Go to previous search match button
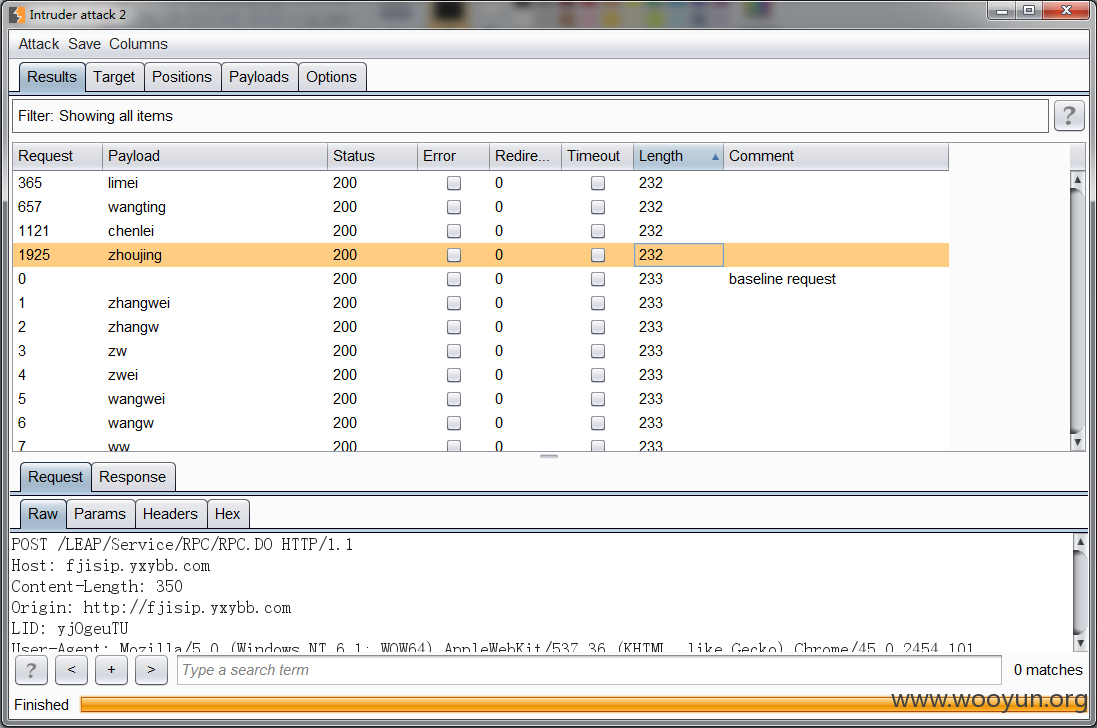 (71, 670)
